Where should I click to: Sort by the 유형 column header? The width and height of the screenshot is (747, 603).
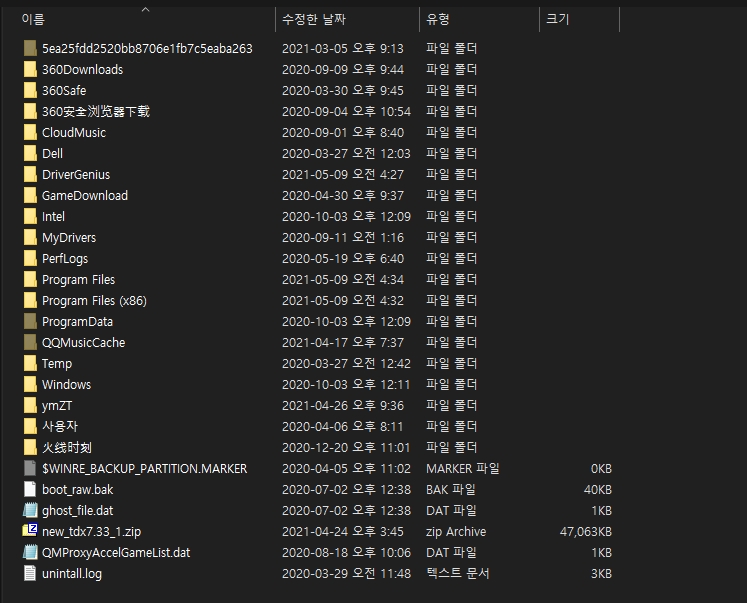[438, 19]
